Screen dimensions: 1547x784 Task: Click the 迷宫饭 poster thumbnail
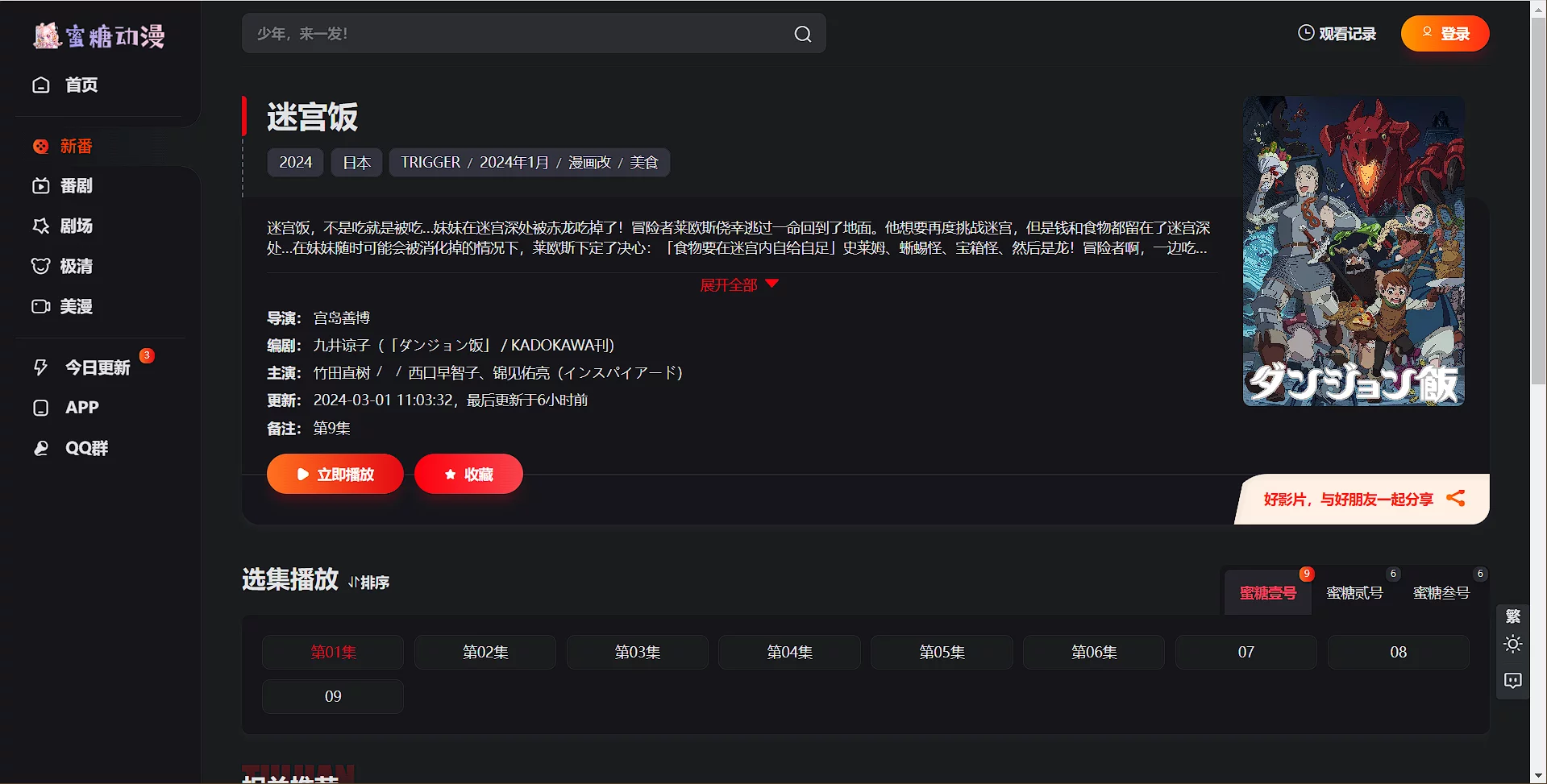point(1354,251)
